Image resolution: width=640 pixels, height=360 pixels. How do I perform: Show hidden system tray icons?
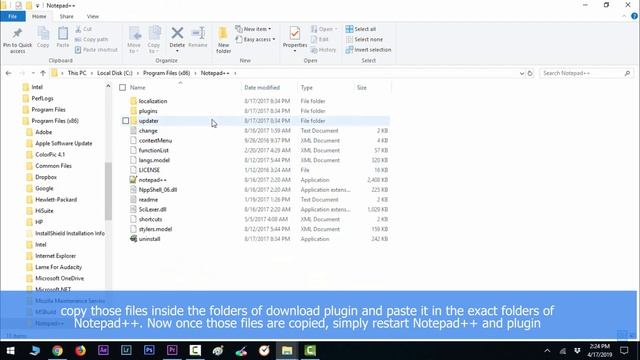tap(547, 351)
